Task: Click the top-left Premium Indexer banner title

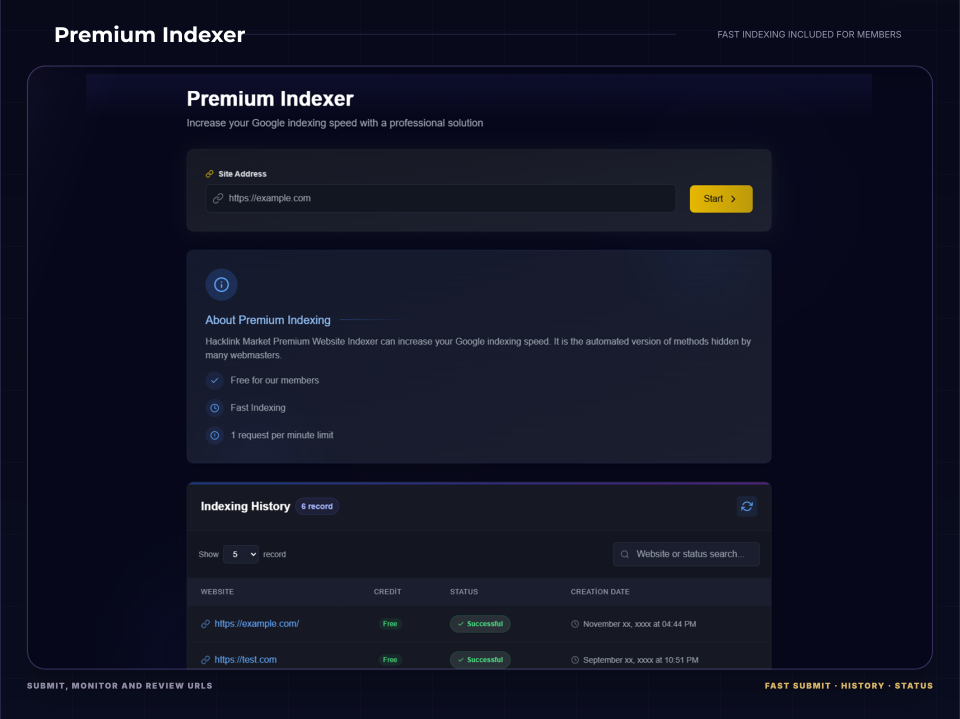Action: (149, 35)
